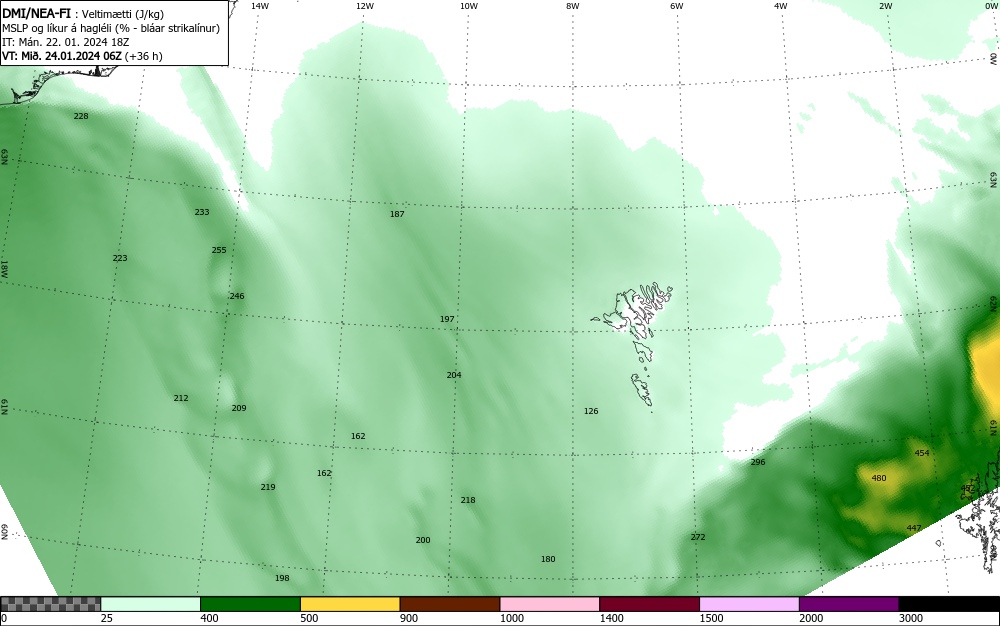Viewport: 1000px width, 626px height.
Task: Click the 10W longitude label
Action: point(469,6)
